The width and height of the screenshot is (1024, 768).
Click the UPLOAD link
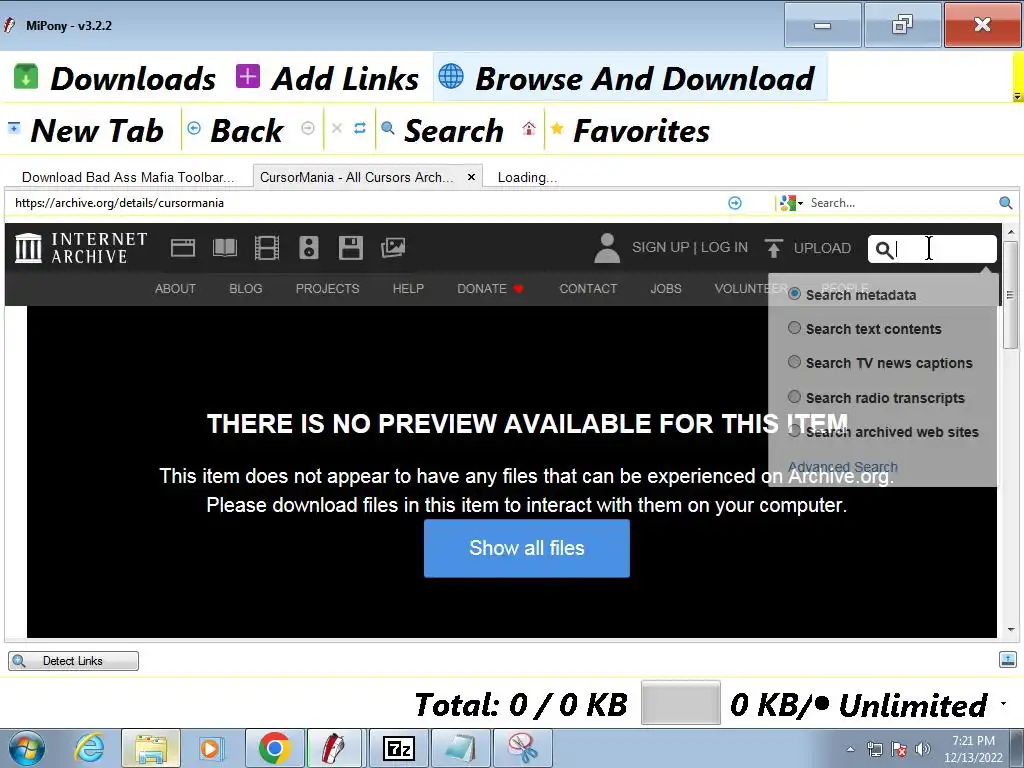tap(808, 248)
